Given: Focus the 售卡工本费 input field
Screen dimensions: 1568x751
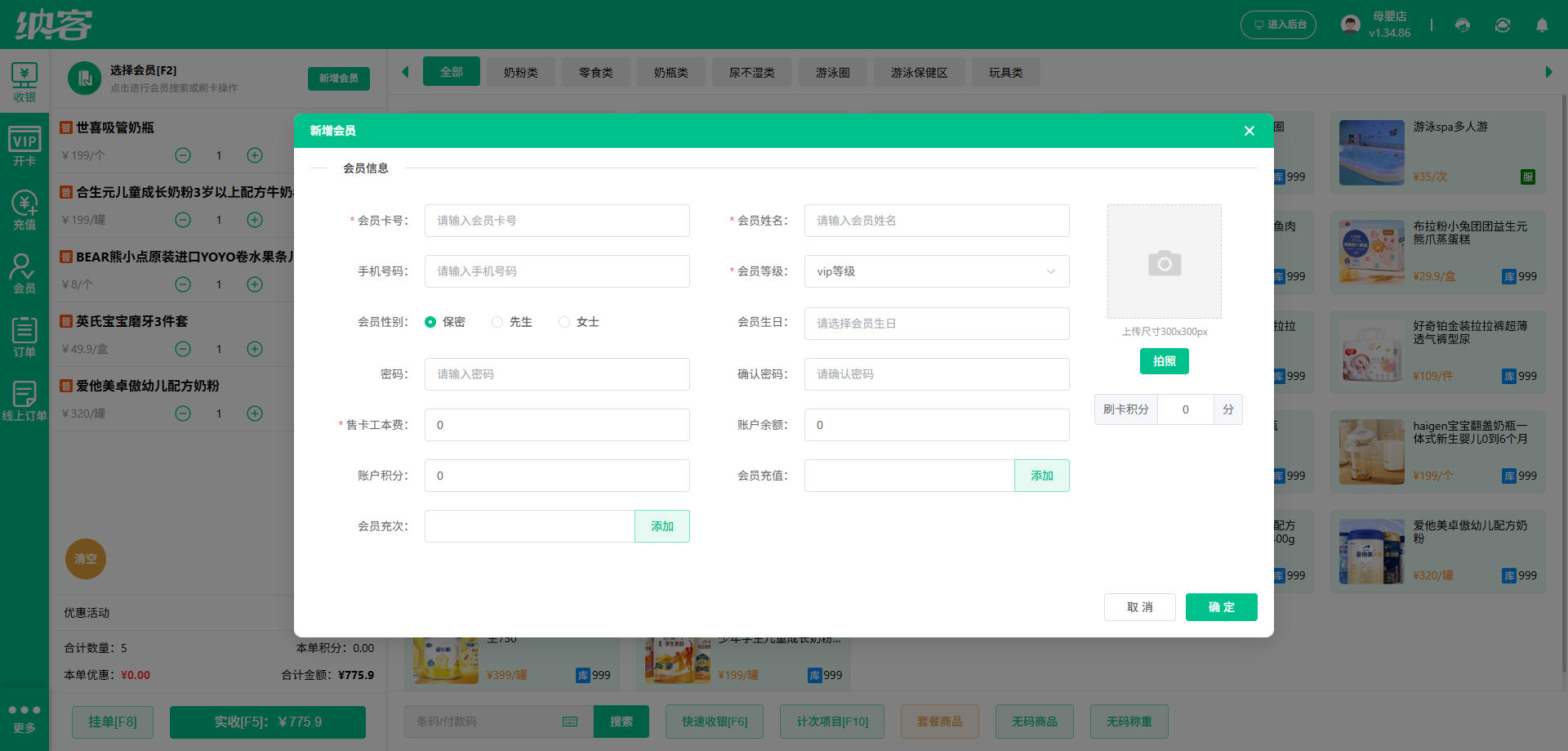Looking at the screenshot, I should click(557, 425).
